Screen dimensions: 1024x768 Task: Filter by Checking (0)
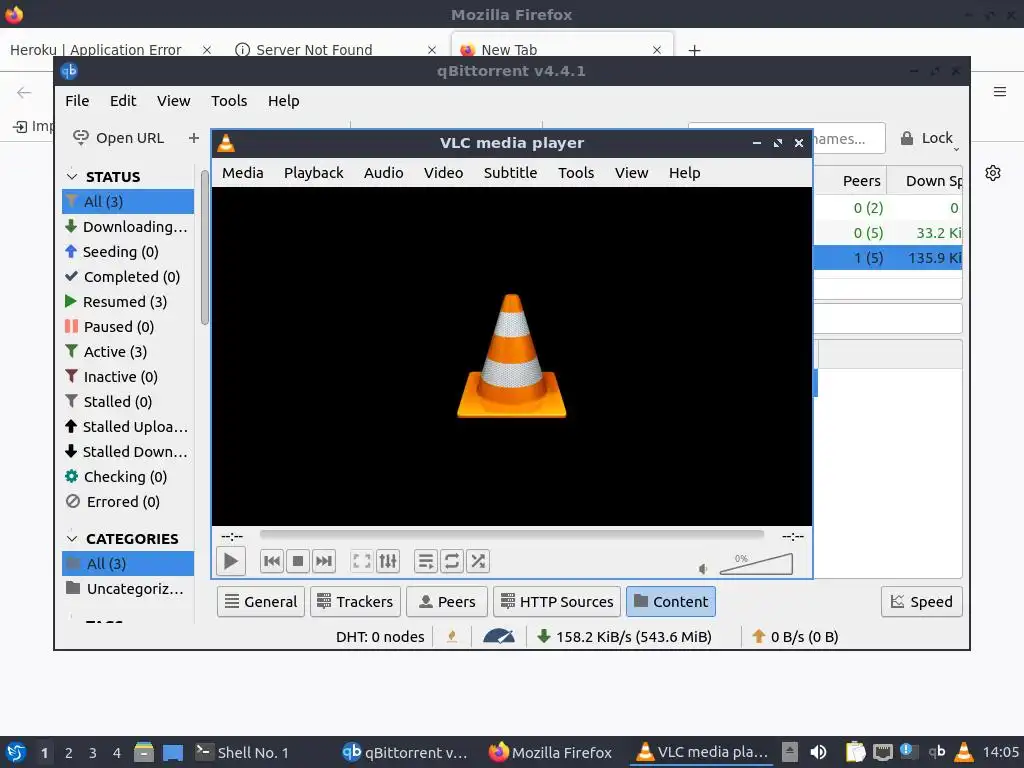(x=128, y=477)
